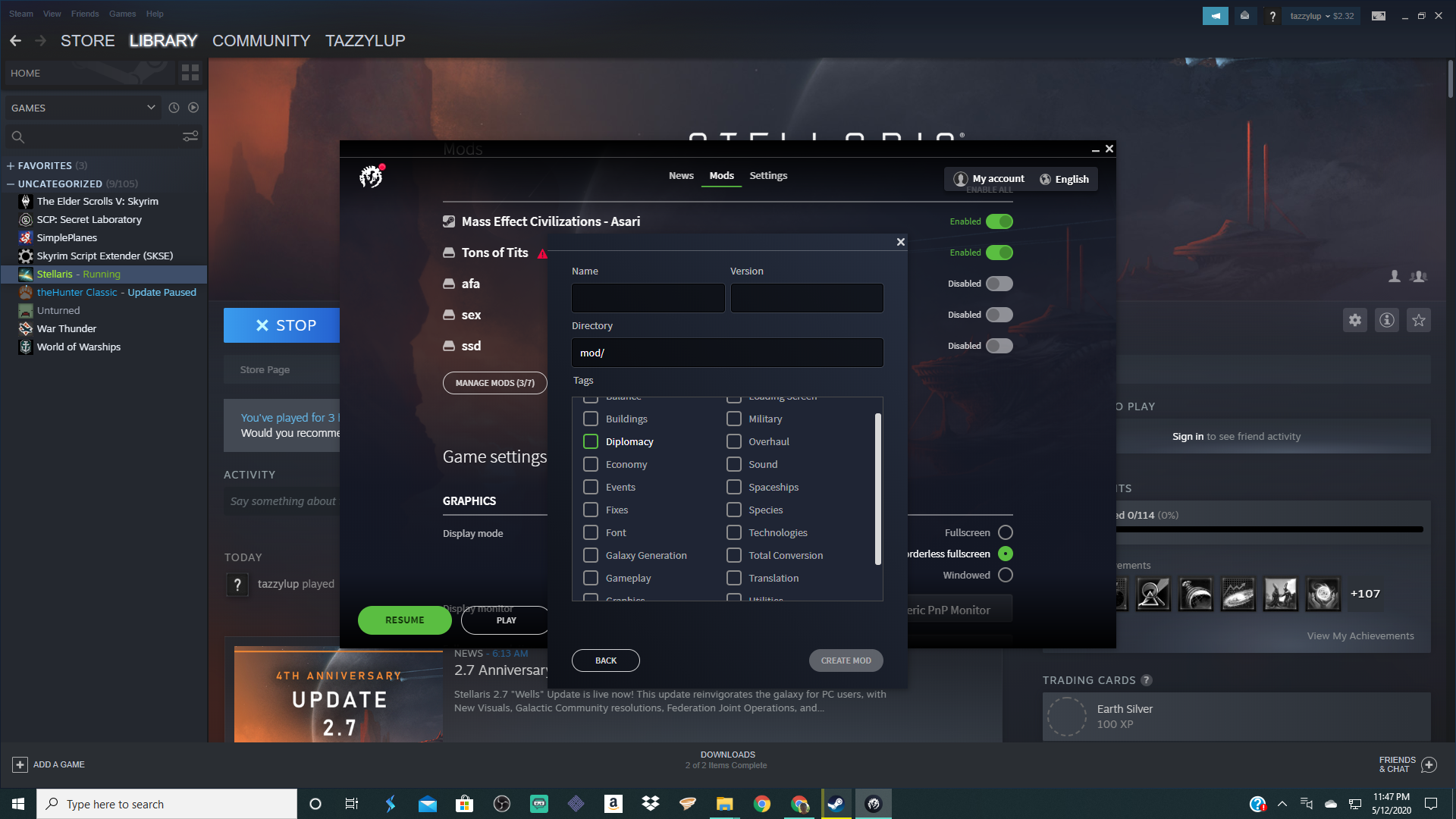The height and width of the screenshot is (819, 1456).
Task: Switch library to grid collections view icon
Action: coord(190,73)
